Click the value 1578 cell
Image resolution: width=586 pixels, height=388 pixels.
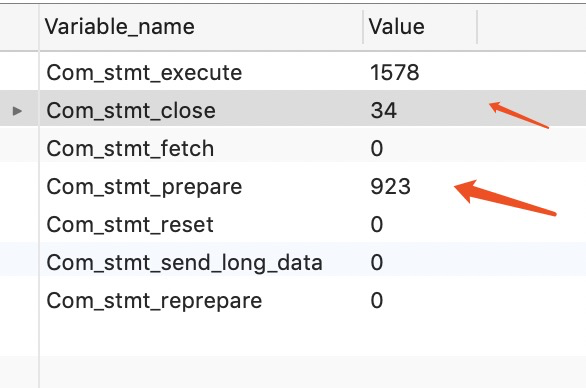[x=395, y=73]
